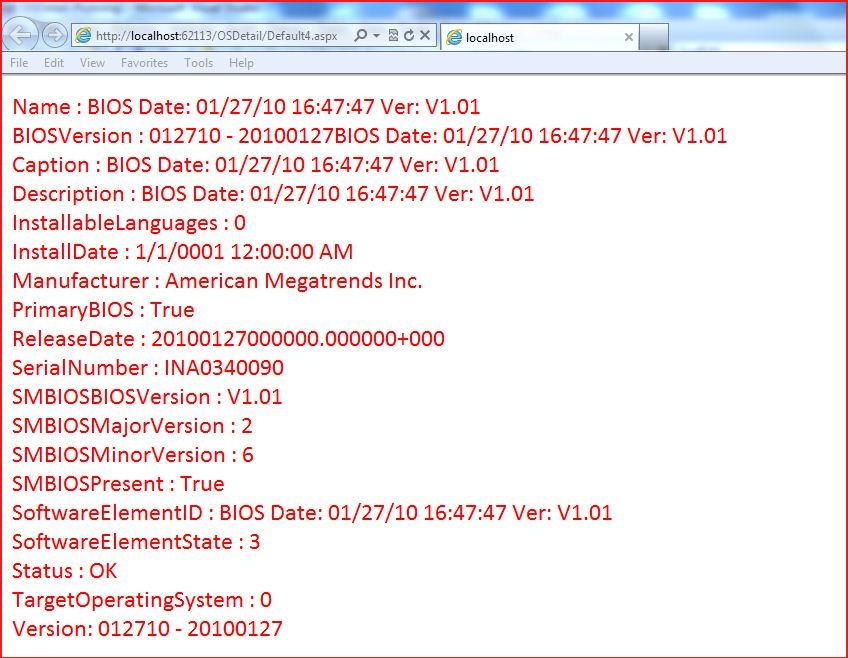Image resolution: width=848 pixels, height=658 pixels.
Task: Click the 'Description : BIOS Date' line
Action: click(x=273, y=194)
